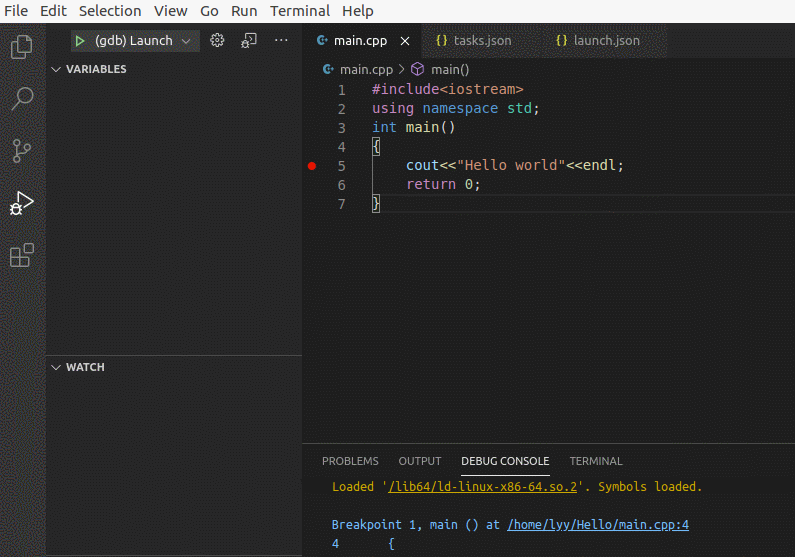The image size is (795, 557).
Task: Switch to the OUTPUT panel tab
Action: 419,461
